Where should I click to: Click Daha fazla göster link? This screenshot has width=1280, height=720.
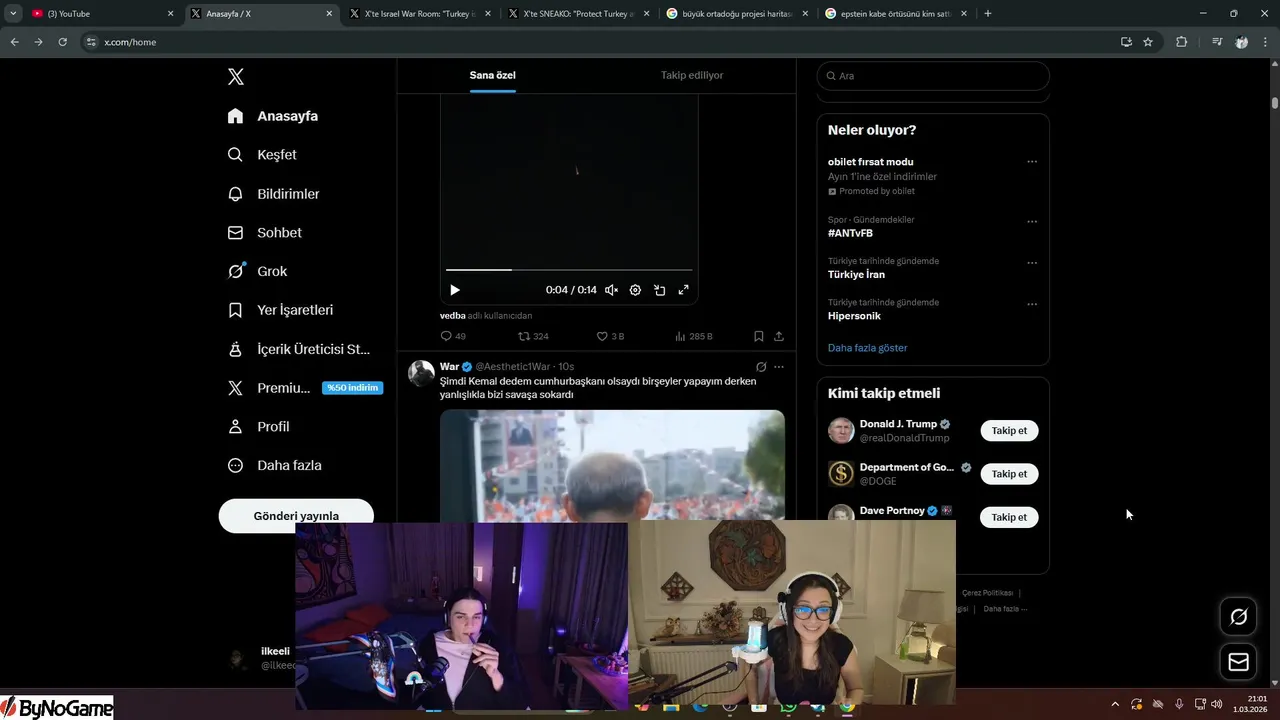tap(867, 348)
